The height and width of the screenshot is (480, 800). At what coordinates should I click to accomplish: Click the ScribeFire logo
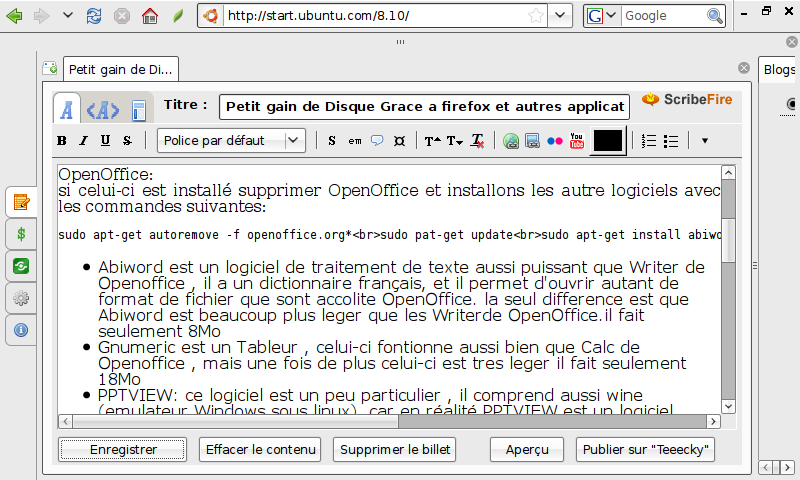[687, 99]
